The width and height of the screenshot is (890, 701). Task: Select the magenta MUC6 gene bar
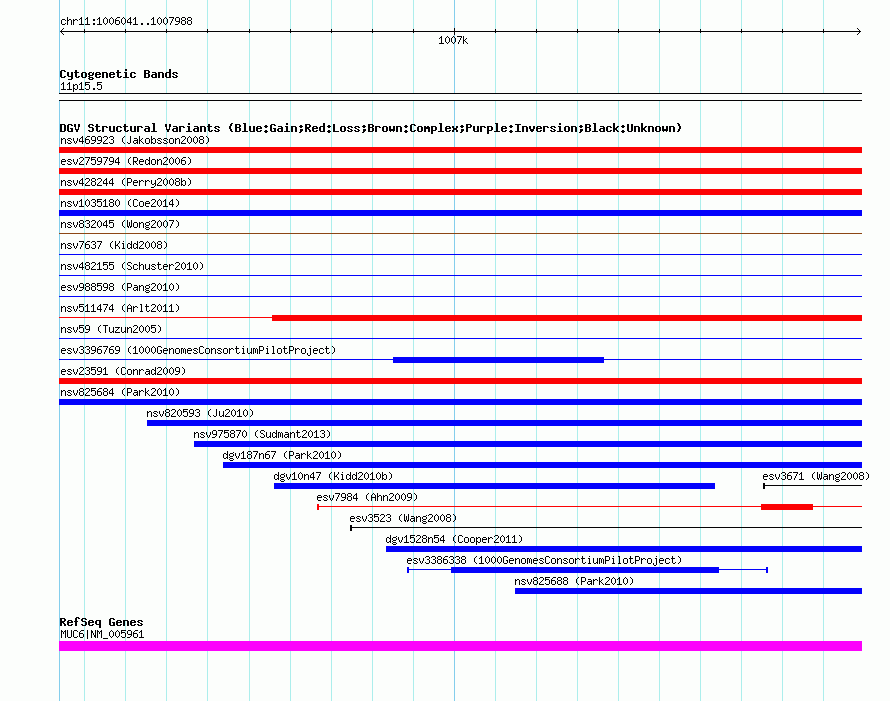point(460,646)
